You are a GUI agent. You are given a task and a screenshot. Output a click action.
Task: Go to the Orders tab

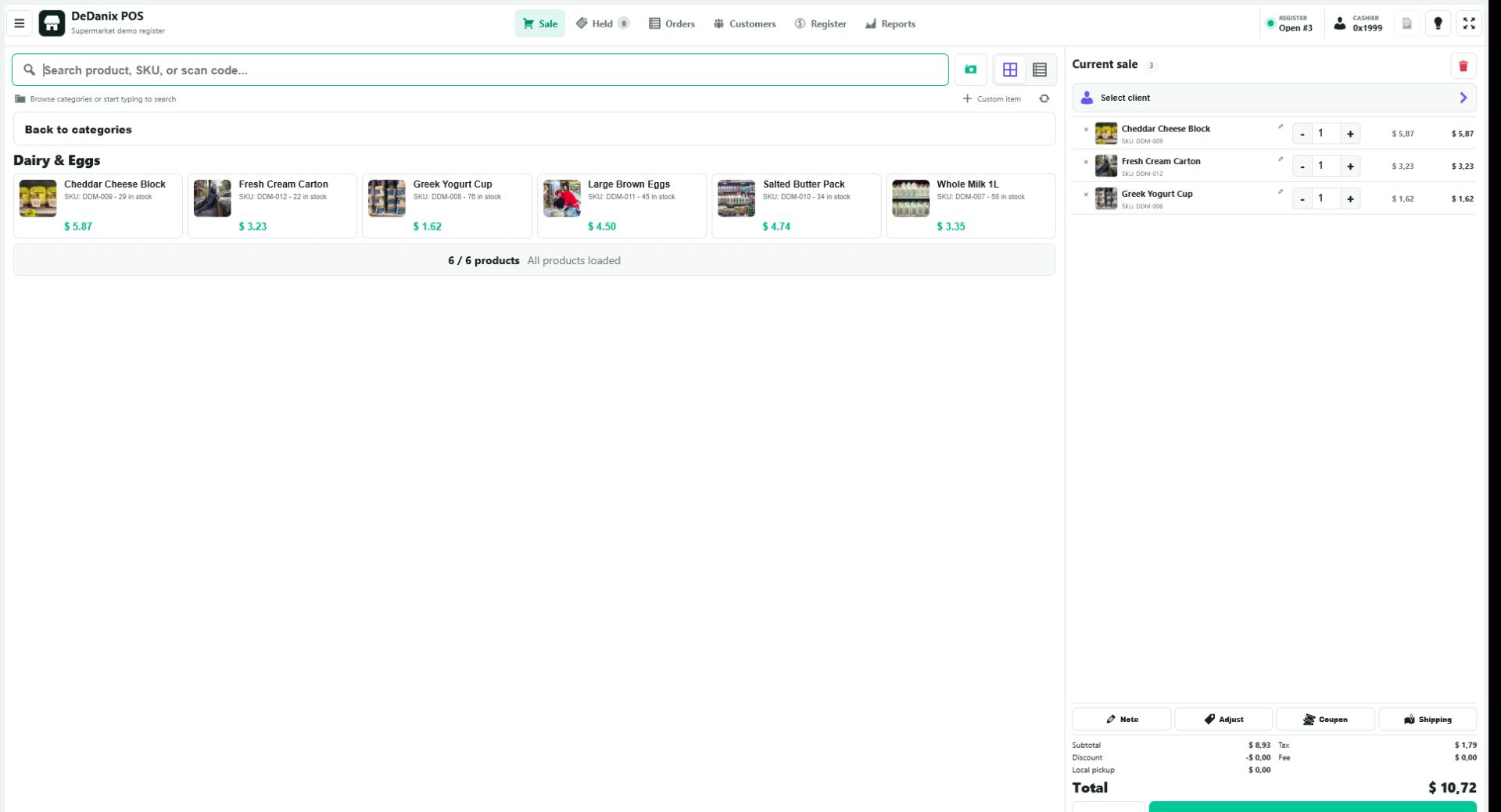[672, 23]
